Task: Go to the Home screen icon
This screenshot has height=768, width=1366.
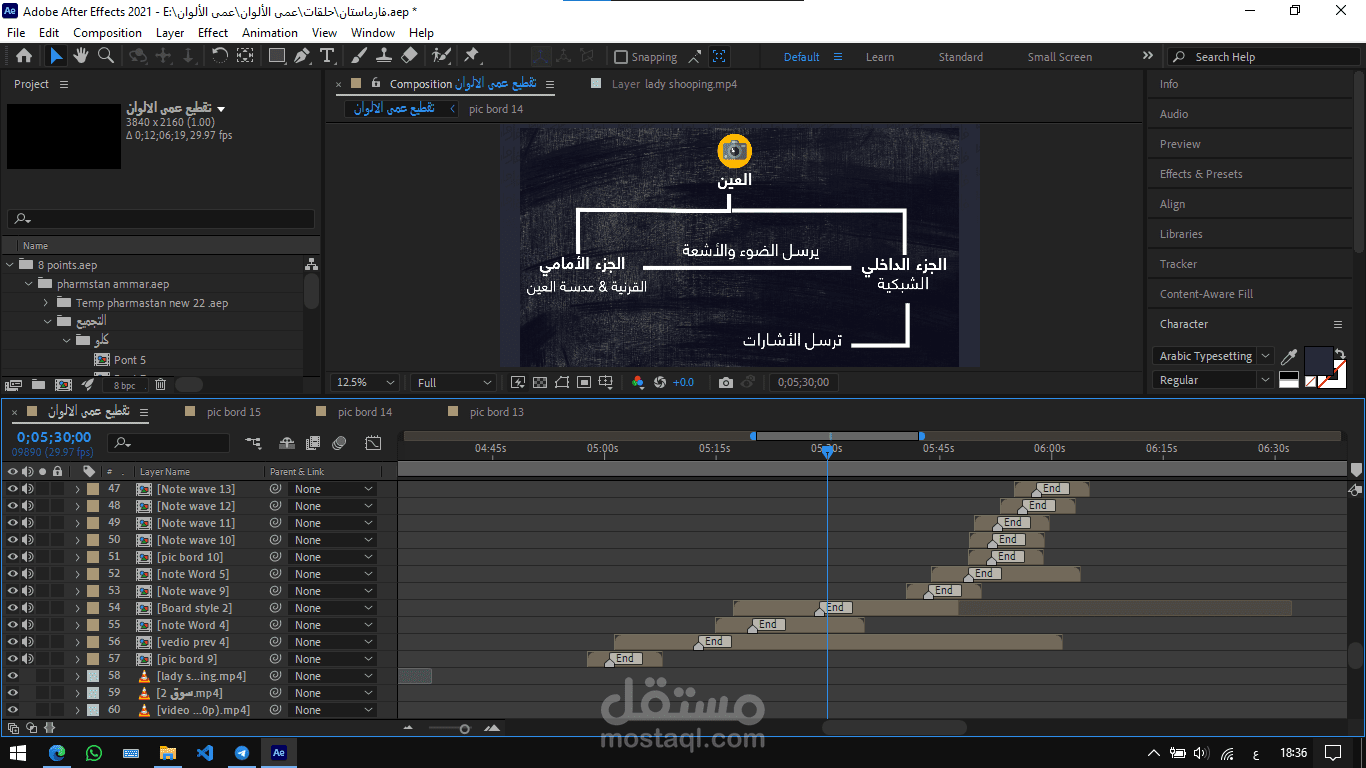Action: pos(24,56)
